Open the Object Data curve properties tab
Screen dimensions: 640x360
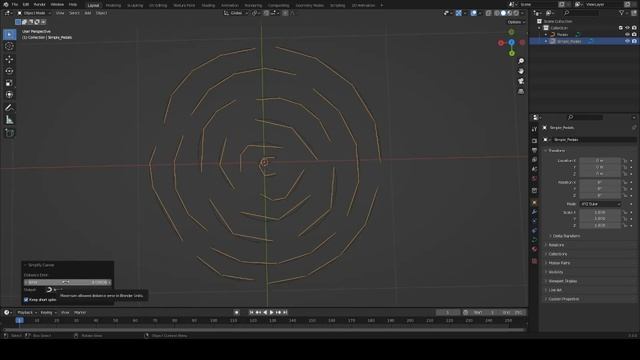point(534,240)
